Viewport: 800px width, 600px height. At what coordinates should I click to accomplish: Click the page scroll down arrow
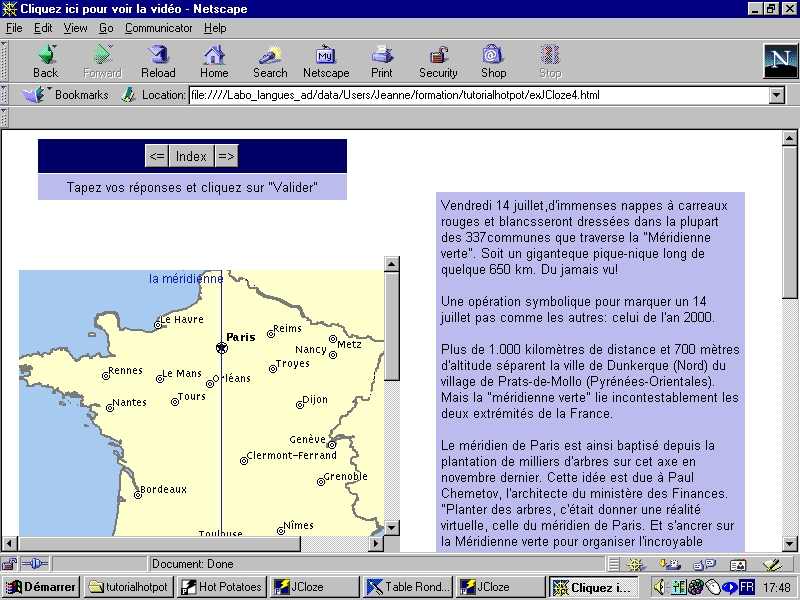pos(789,543)
